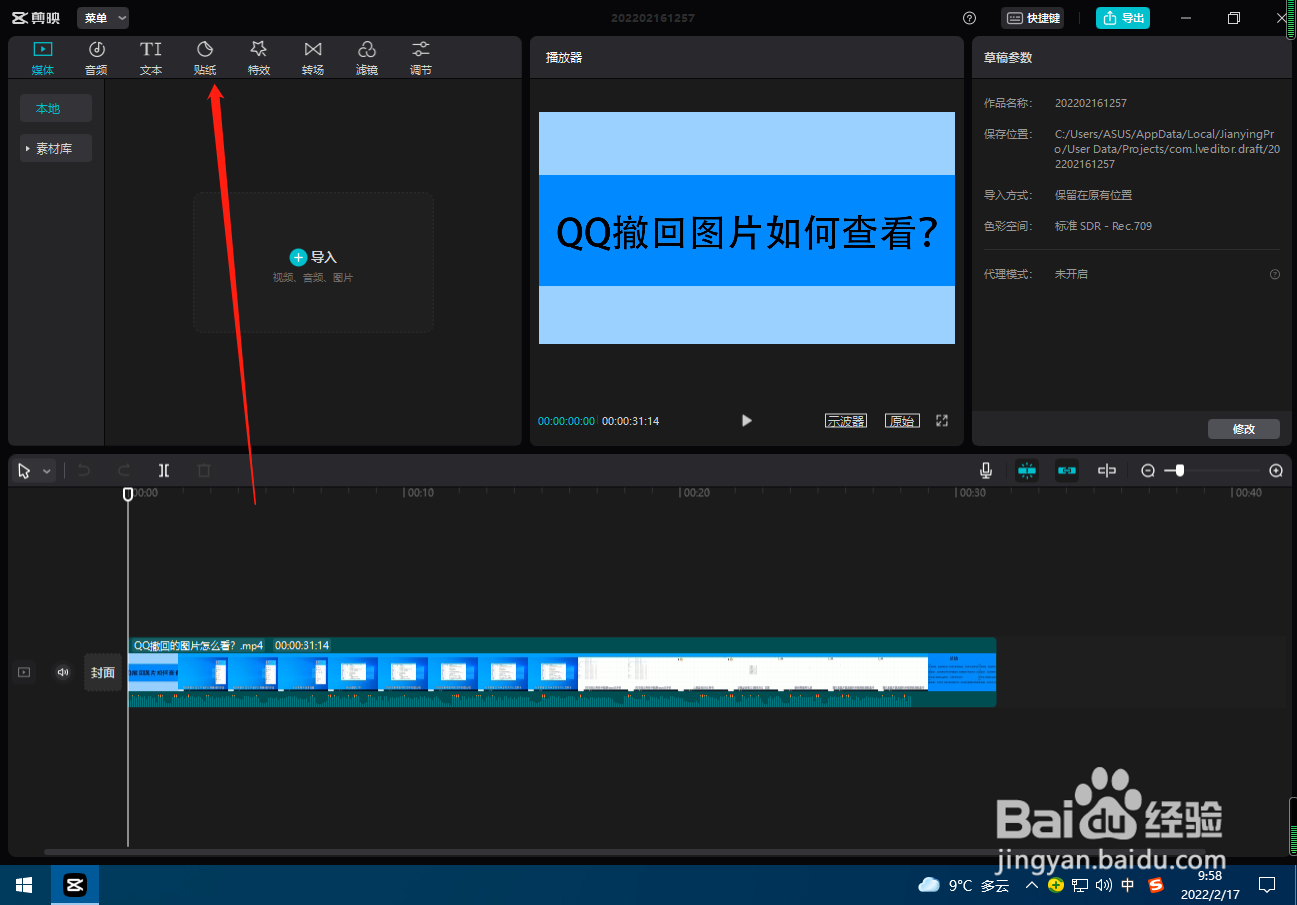The height and width of the screenshot is (905, 1297).
Task: Open the 快捷键 shortcuts button
Action: tap(1033, 18)
